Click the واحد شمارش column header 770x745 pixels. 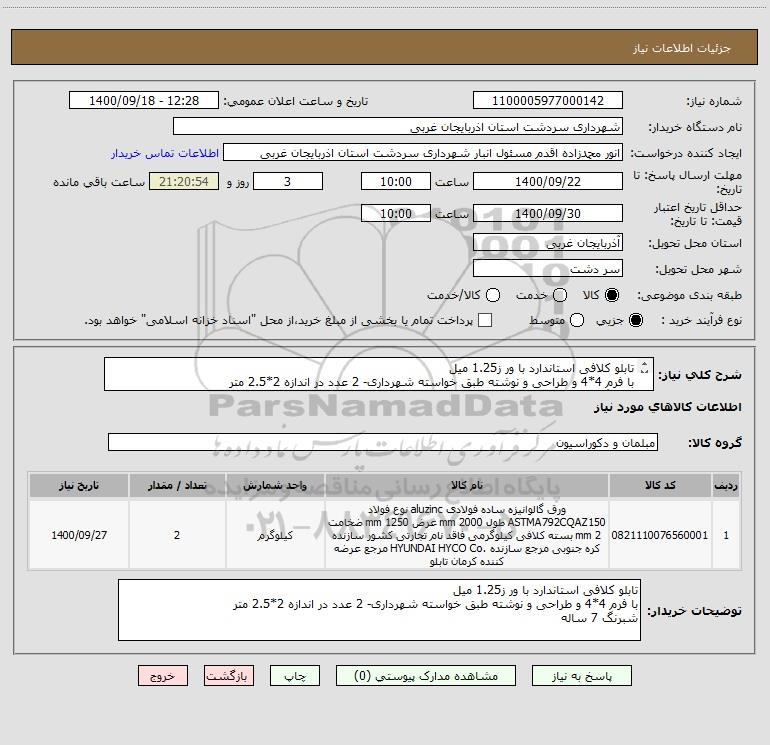click(275, 486)
